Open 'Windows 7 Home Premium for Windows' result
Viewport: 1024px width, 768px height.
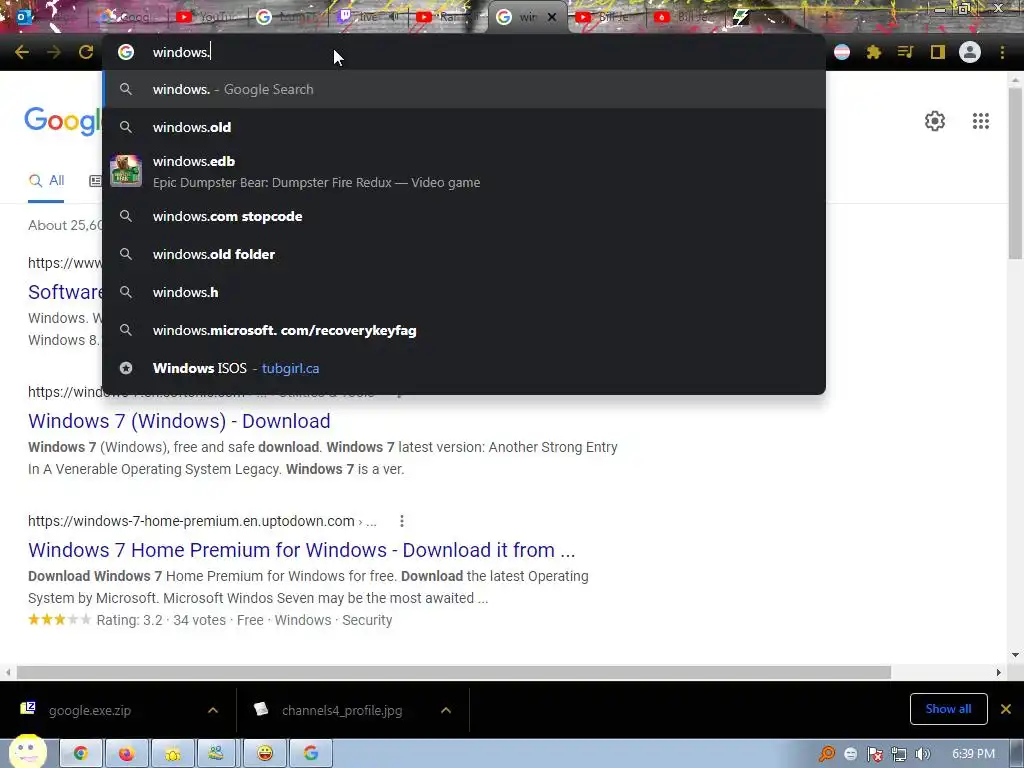click(x=302, y=550)
